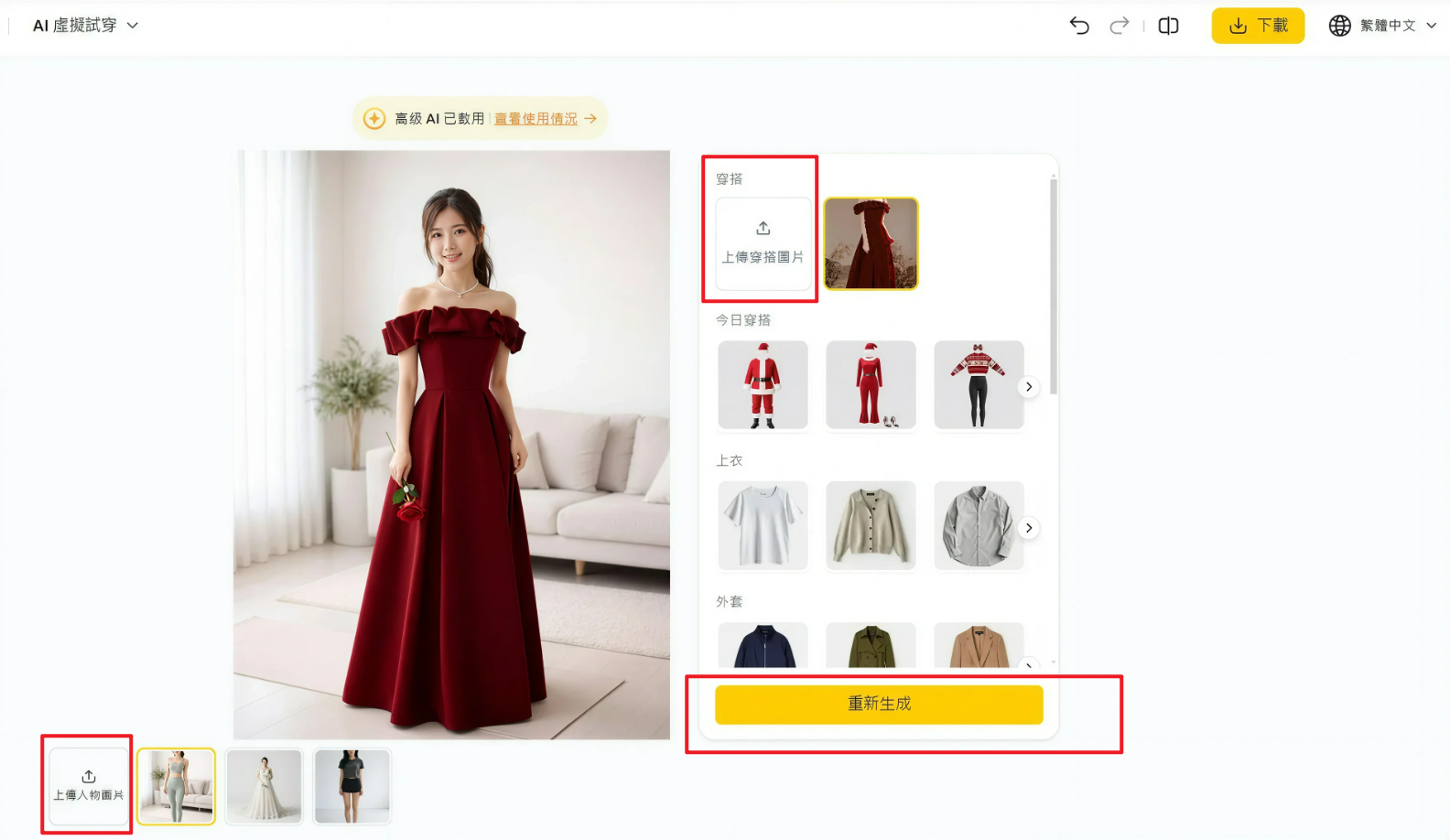
Task: Choose the Santa Claus suit outfit
Action: 763,385
